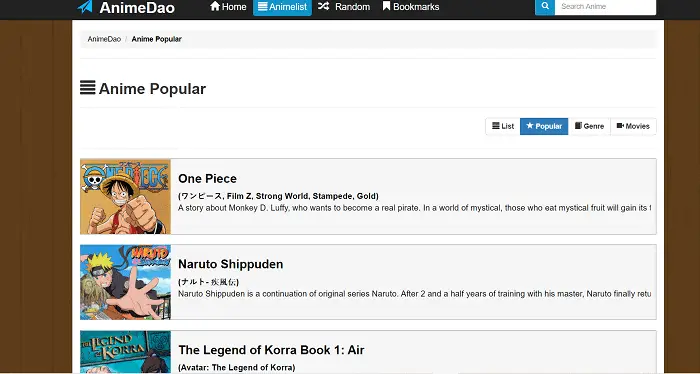The width and height of the screenshot is (700, 374).
Task: Click the Anime Popular page heading
Action: 152,89
